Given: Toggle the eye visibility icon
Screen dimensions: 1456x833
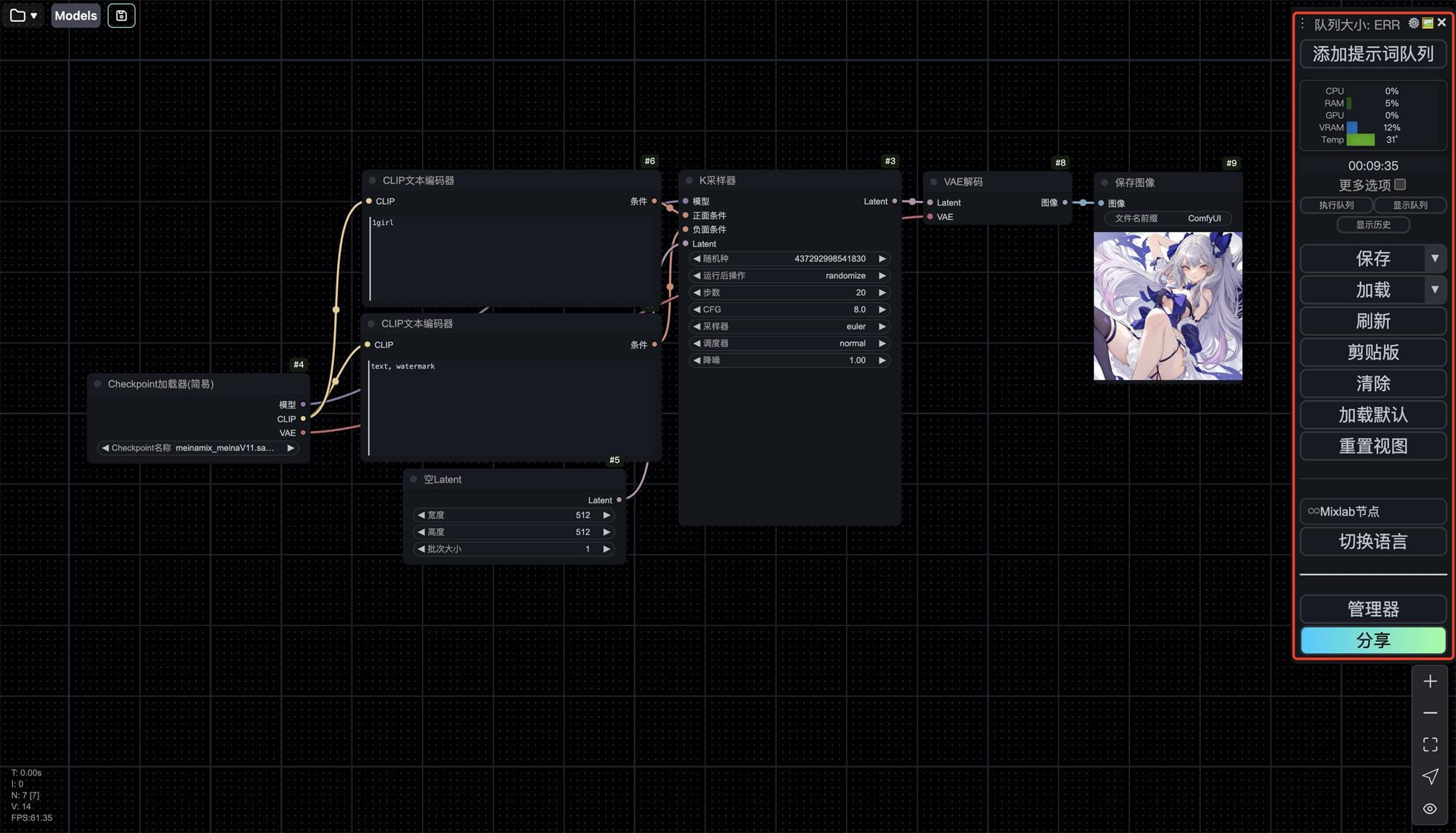Looking at the screenshot, I should click(x=1430, y=808).
